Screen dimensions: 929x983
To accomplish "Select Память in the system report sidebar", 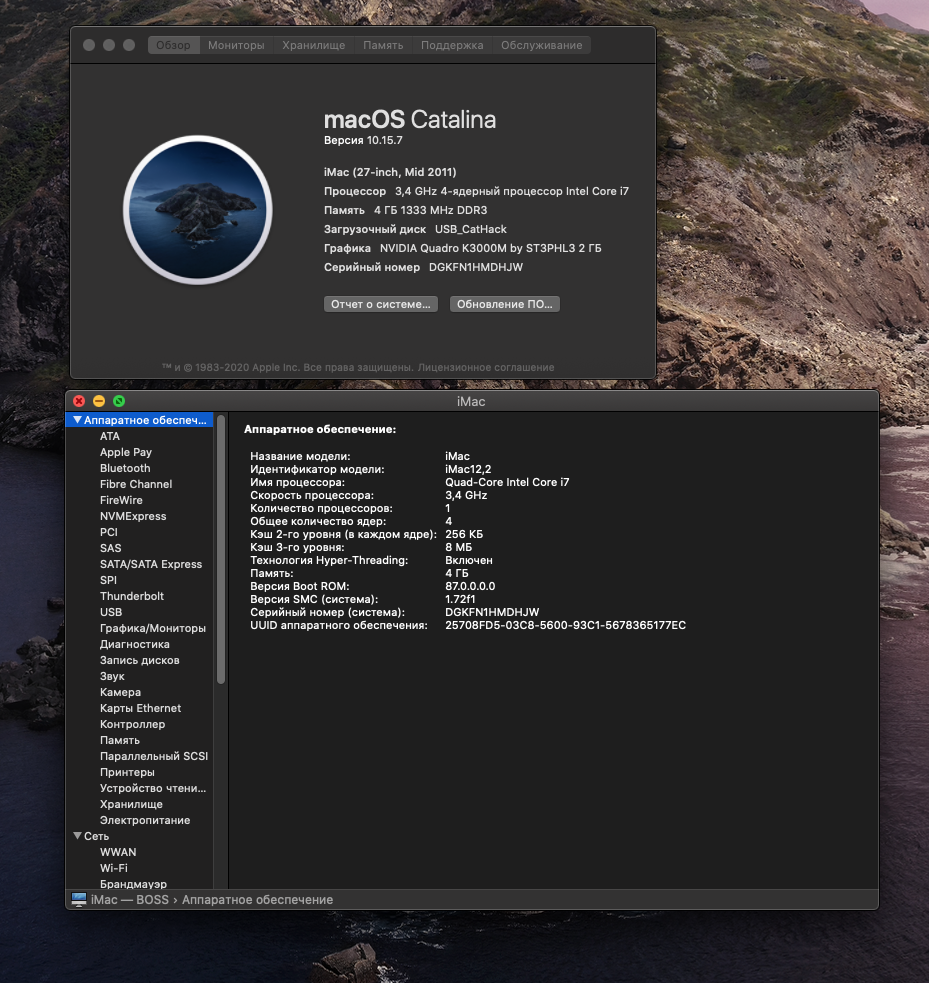I will (x=119, y=740).
